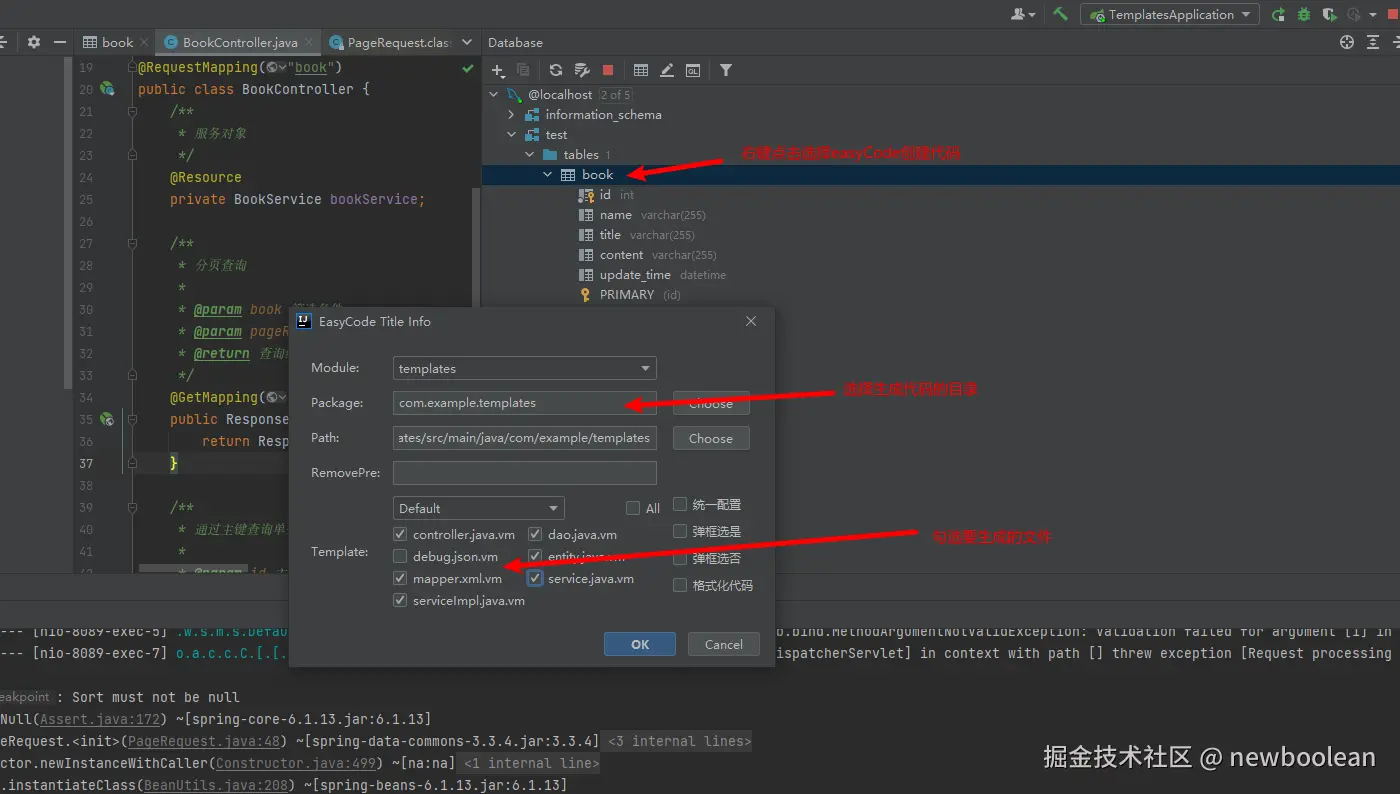Click Choose button next to Package field
Viewport: 1400px width, 794px height.
(711, 403)
